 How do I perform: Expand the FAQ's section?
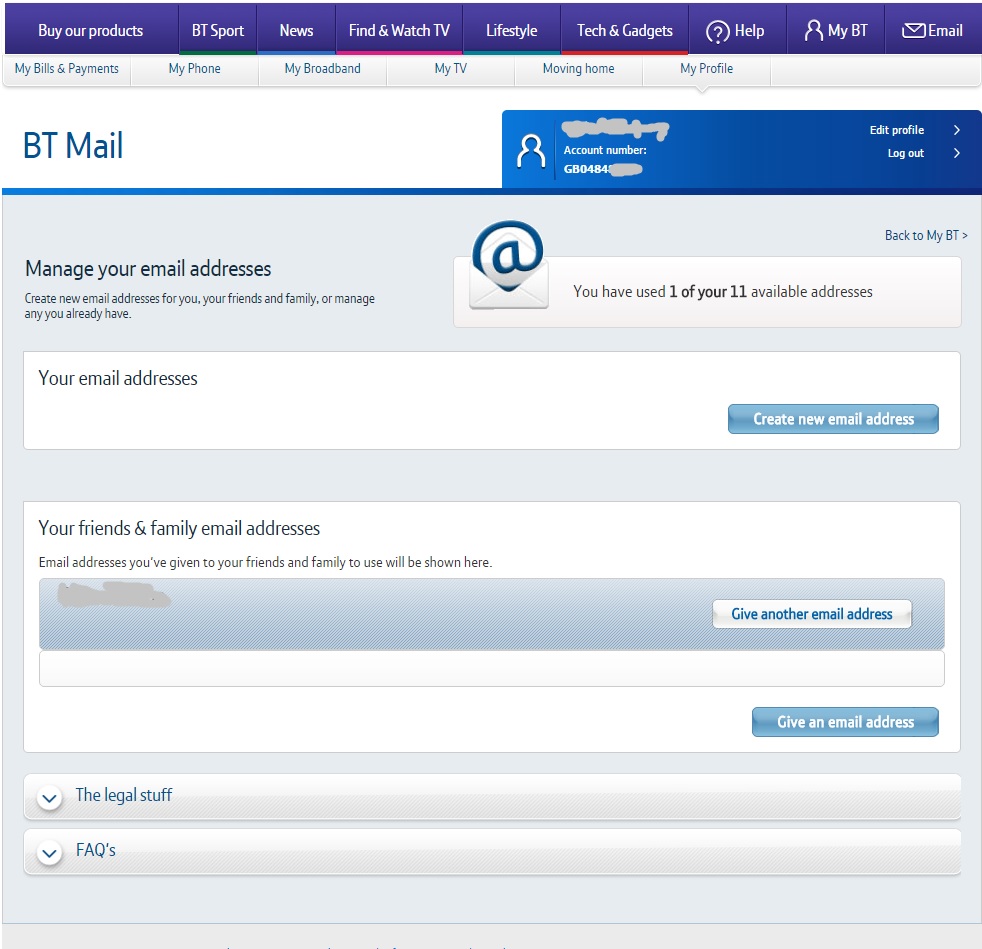click(x=49, y=852)
